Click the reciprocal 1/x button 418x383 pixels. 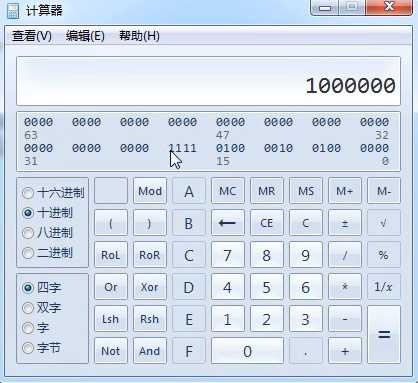pos(384,287)
